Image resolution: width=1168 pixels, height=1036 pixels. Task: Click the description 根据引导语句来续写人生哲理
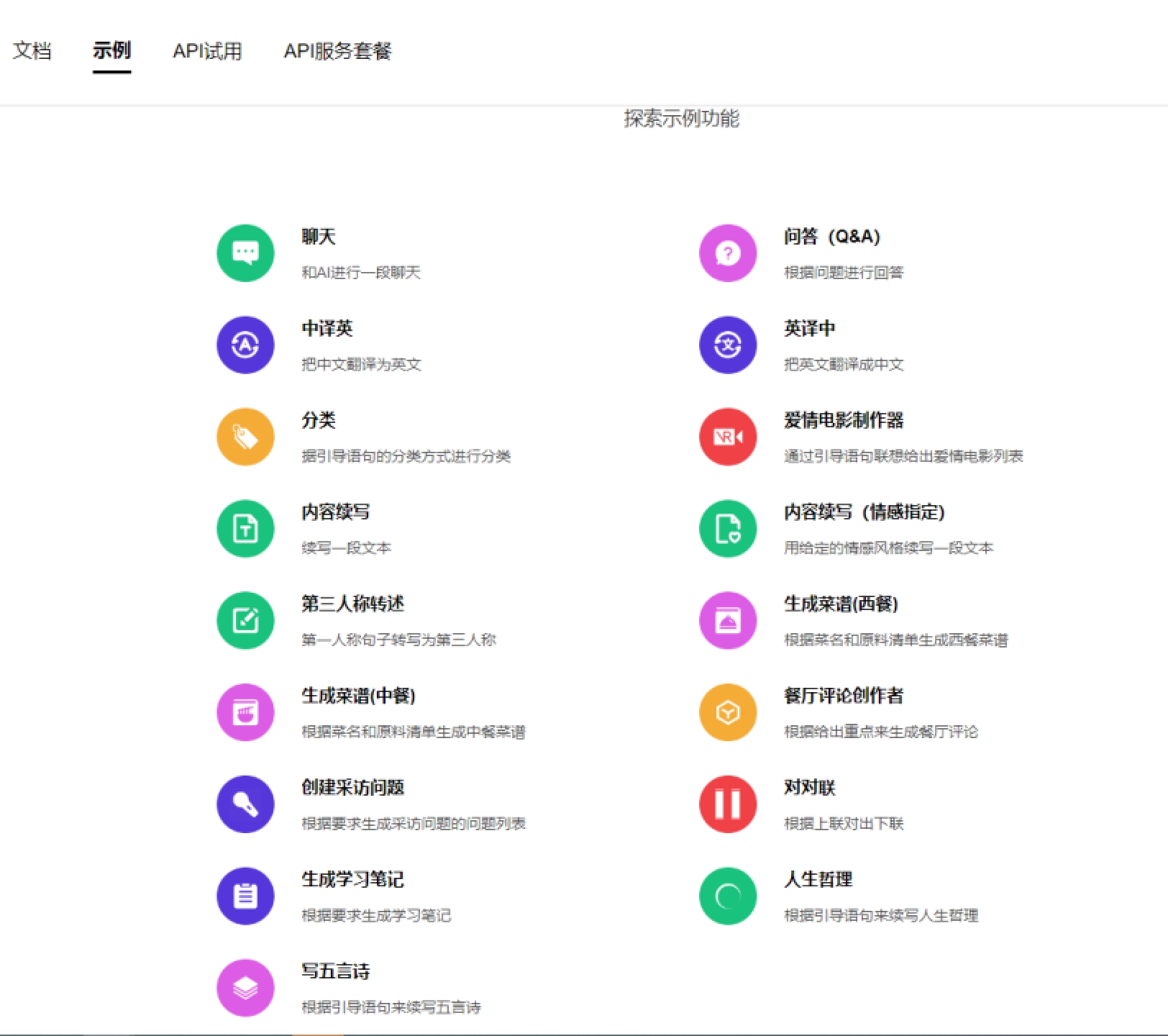(x=881, y=915)
